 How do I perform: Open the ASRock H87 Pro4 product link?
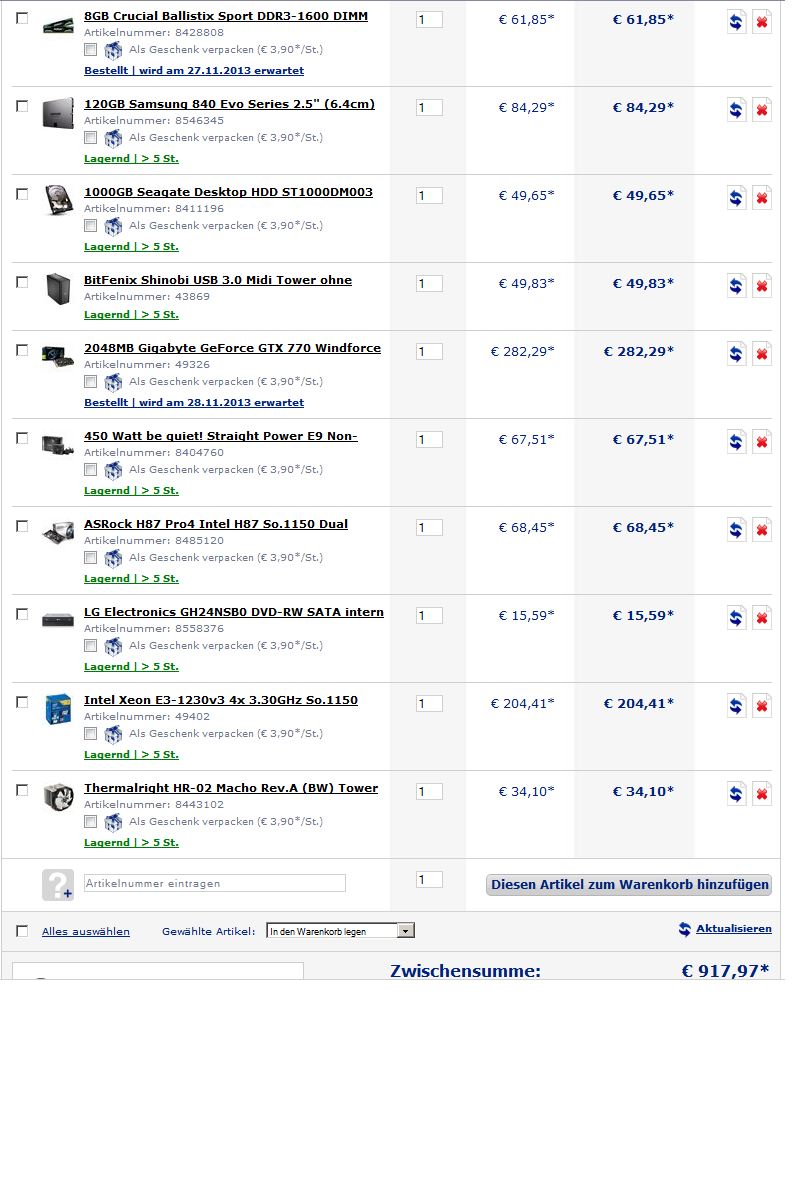(x=216, y=524)
